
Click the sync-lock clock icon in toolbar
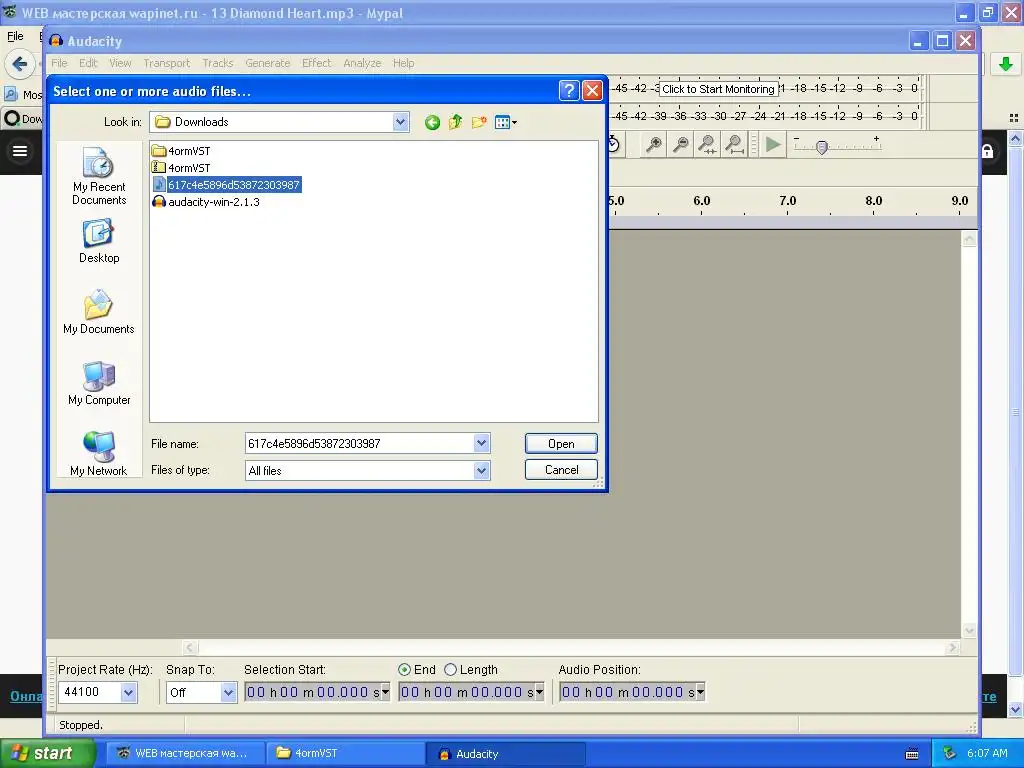click(x=614, y=144)
